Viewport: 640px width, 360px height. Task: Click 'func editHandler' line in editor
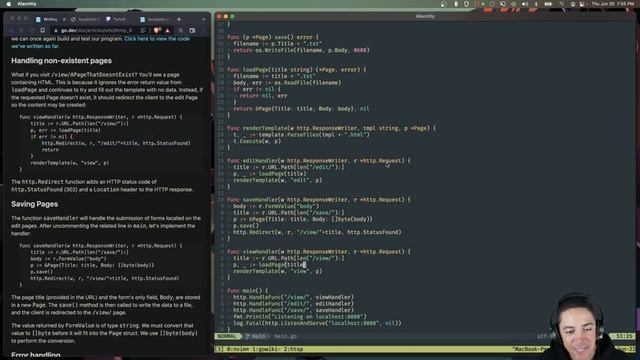pos(318,161)
